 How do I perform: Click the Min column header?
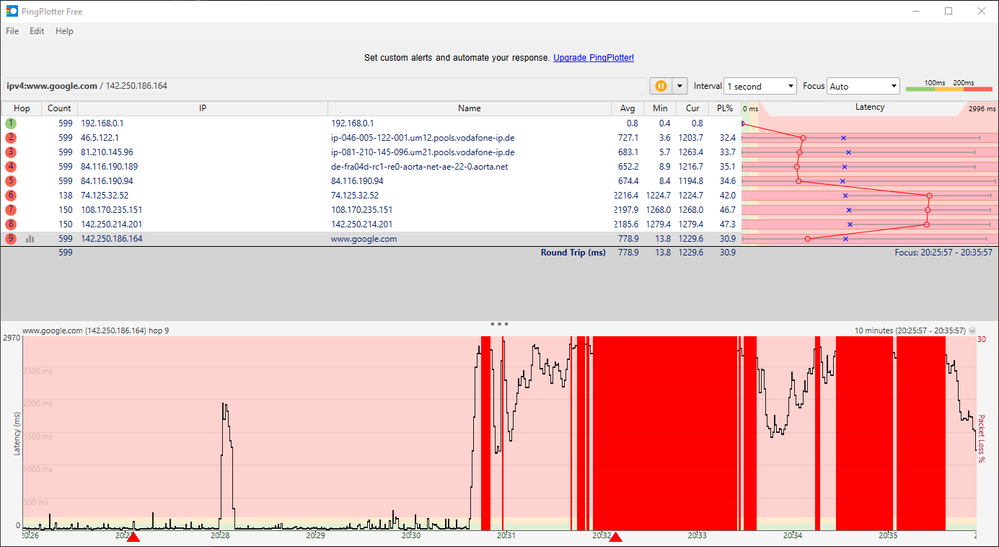[x=659, y=108]
